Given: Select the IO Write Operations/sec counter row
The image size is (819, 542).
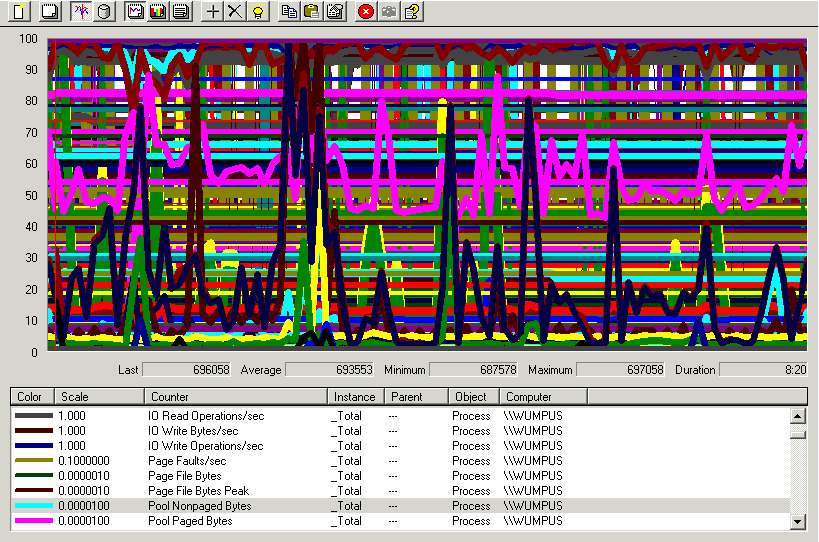Looking at the screenshot, I should (x=400, y=446).
